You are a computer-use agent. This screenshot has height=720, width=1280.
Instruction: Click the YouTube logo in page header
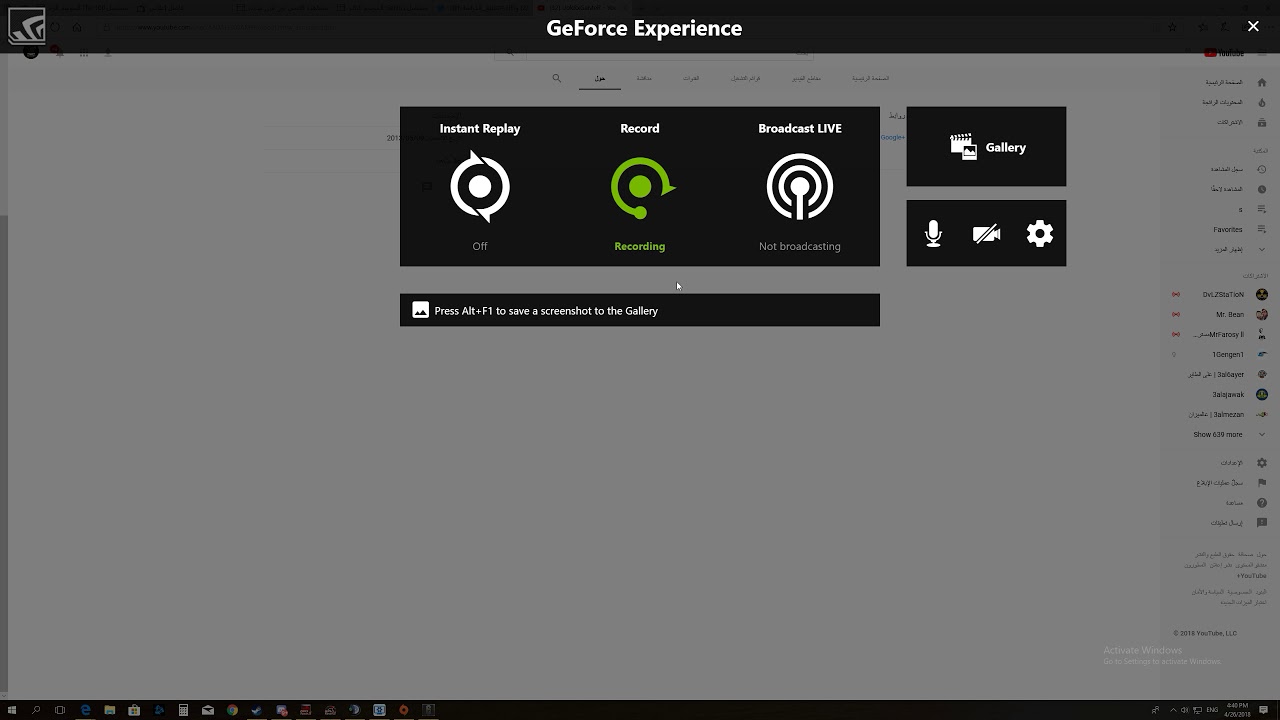point(1225,53)
